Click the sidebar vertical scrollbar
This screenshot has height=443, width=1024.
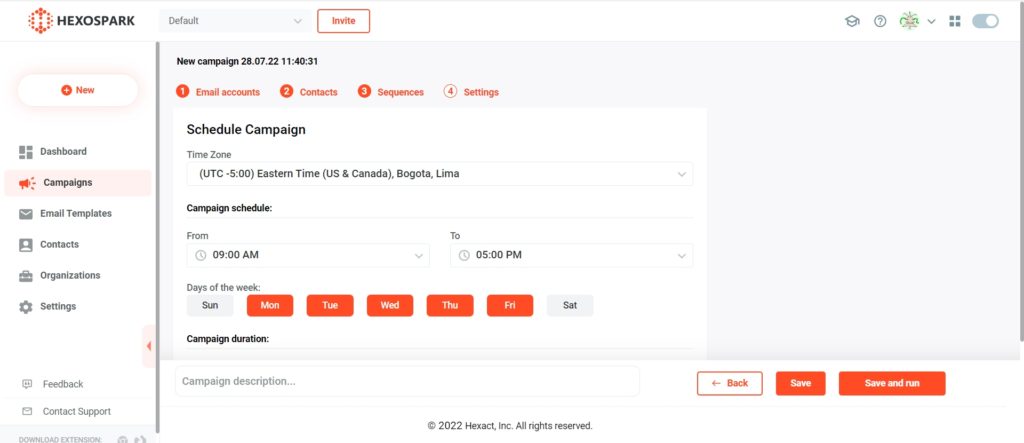coord(157,235)
